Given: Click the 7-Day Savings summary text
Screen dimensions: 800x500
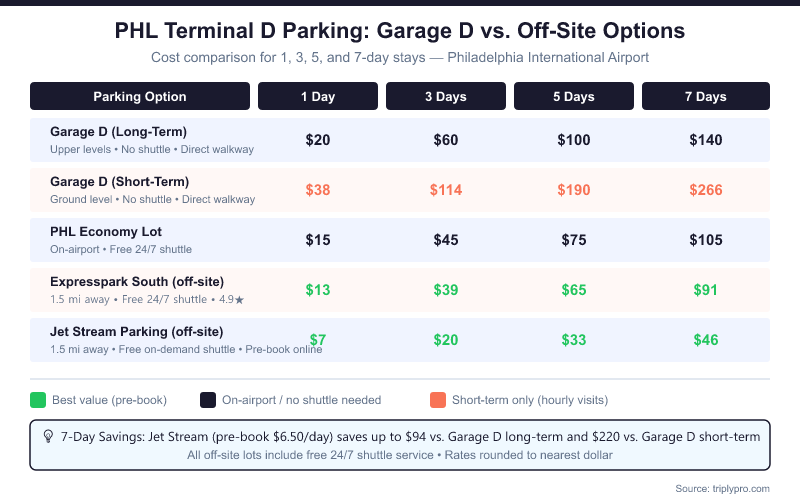Looking at the screenshot, I should (x=410, y=437).
